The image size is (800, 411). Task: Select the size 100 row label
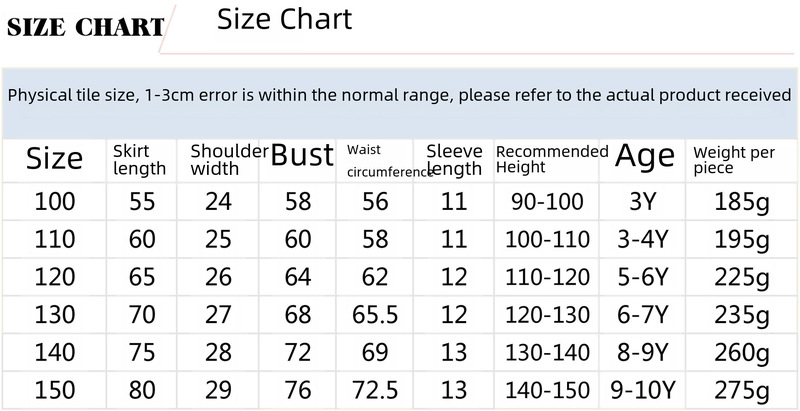click(x=55, y=202)
